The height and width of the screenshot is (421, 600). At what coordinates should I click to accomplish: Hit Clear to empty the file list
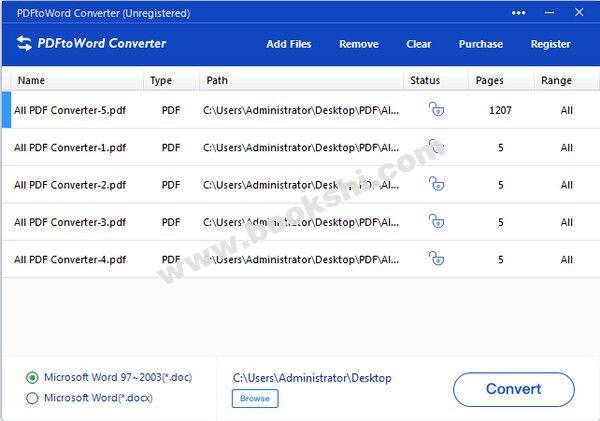[419, 44]
